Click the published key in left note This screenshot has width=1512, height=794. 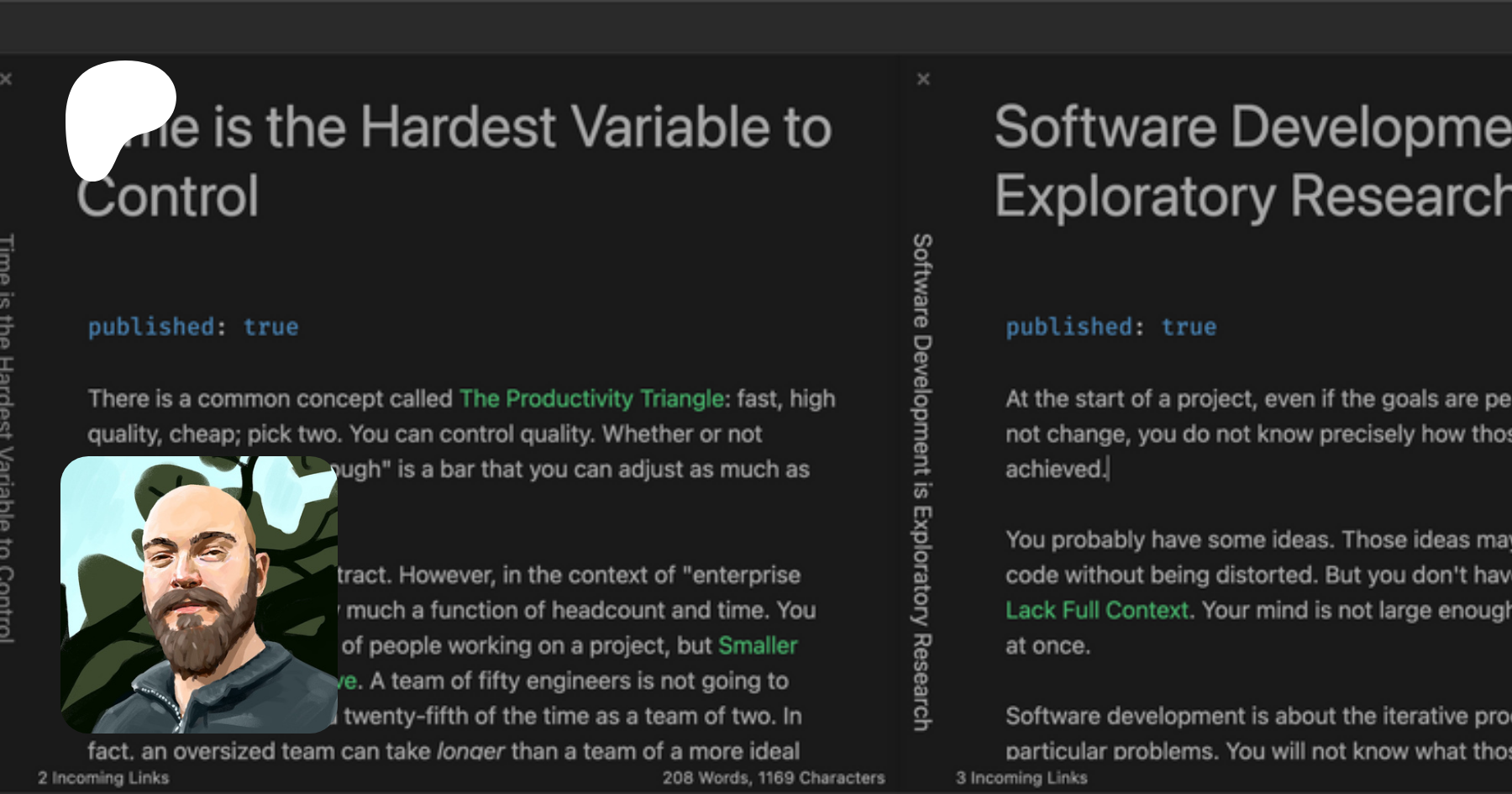coord(151,327)
